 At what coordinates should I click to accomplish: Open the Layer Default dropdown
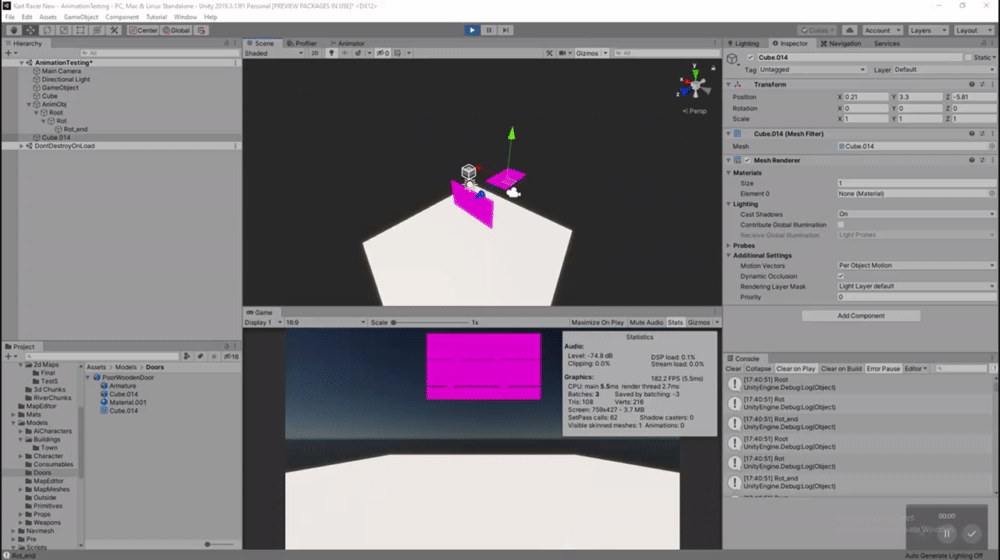[x=944, y=70]
